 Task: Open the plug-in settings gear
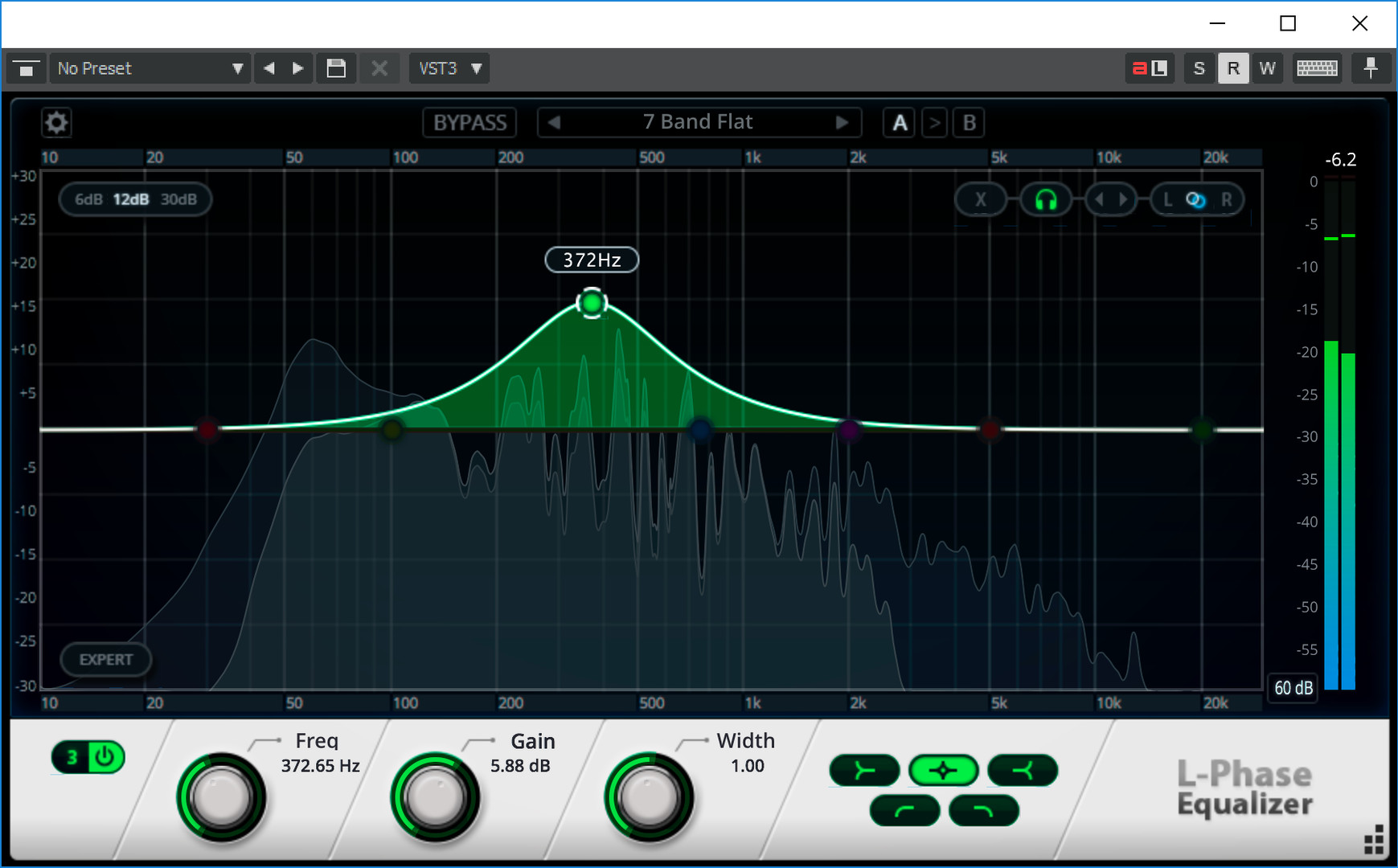pyautogui.click(x=55, y=122)
